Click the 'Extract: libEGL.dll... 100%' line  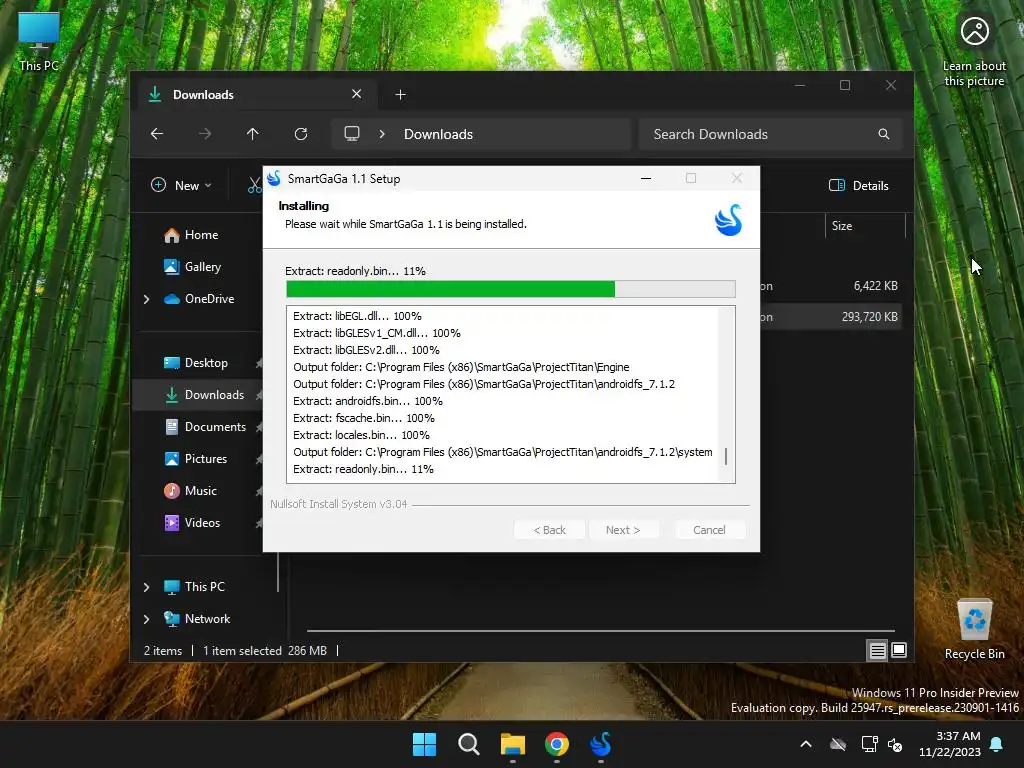point(357,316)
